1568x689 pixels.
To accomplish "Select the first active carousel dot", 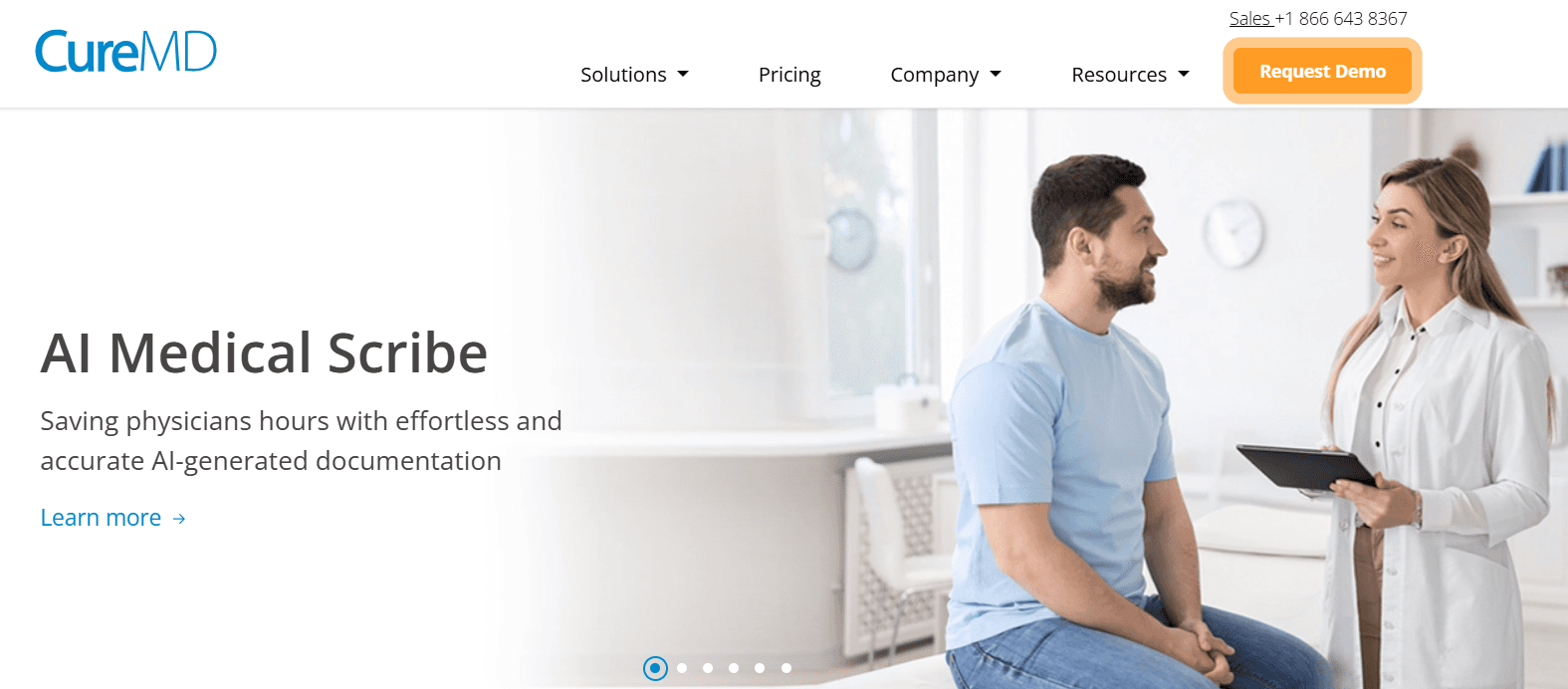I will pyautogui.click(x=655, y=668).
